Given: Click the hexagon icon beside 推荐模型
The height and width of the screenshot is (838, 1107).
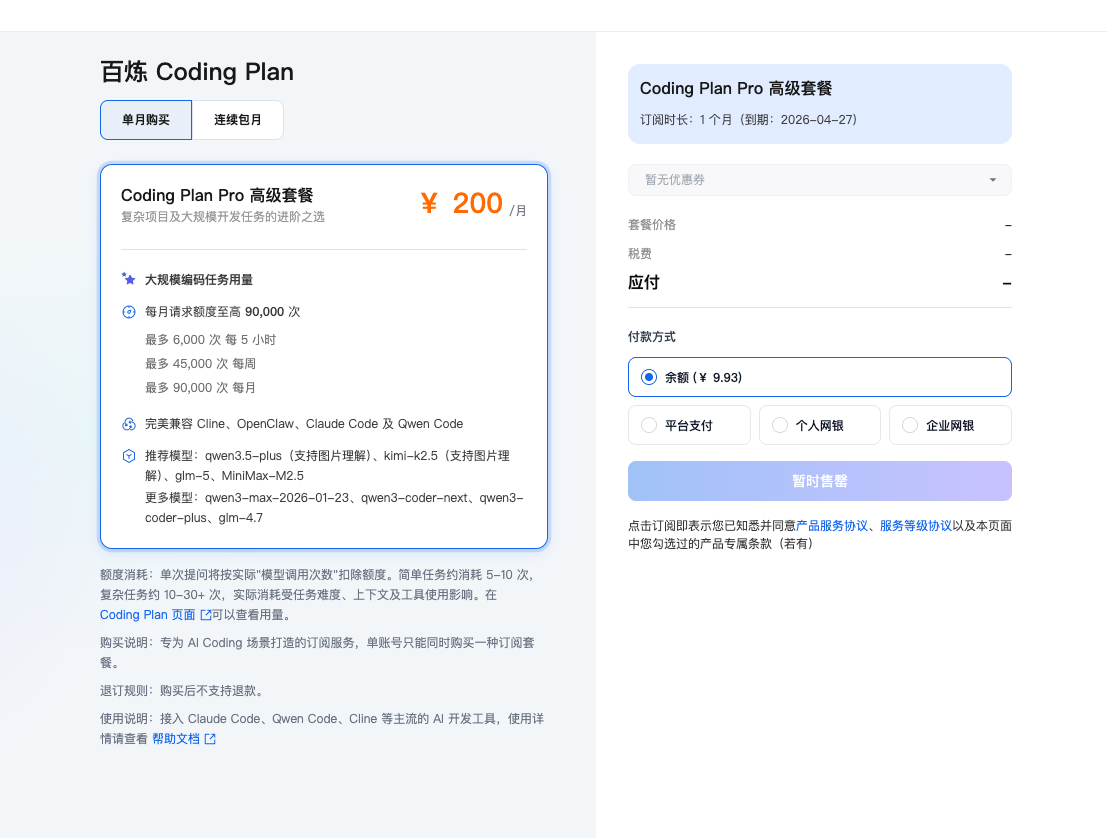Looking at the screenshot, I should (x=128, y=456).
